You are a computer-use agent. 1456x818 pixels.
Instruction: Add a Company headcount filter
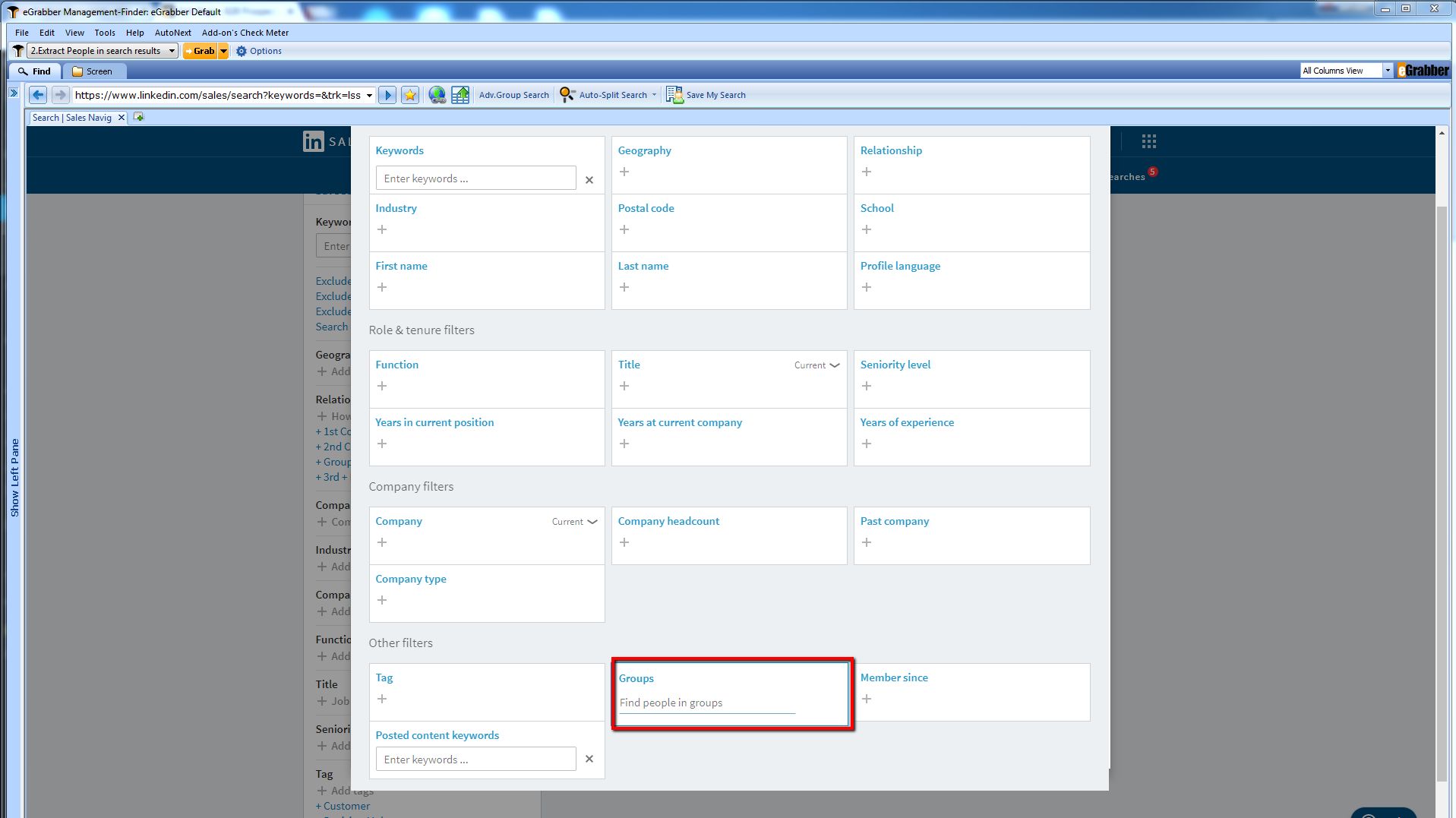coord(624,542)
